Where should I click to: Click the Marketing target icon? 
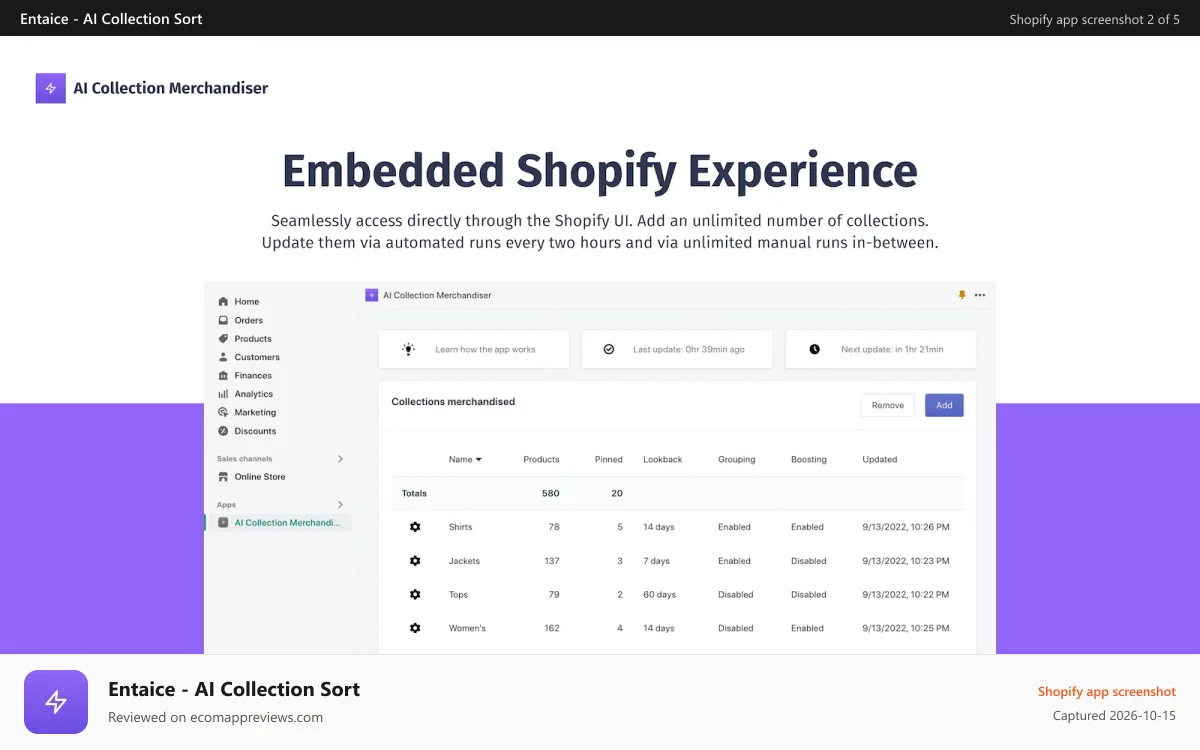223,412
